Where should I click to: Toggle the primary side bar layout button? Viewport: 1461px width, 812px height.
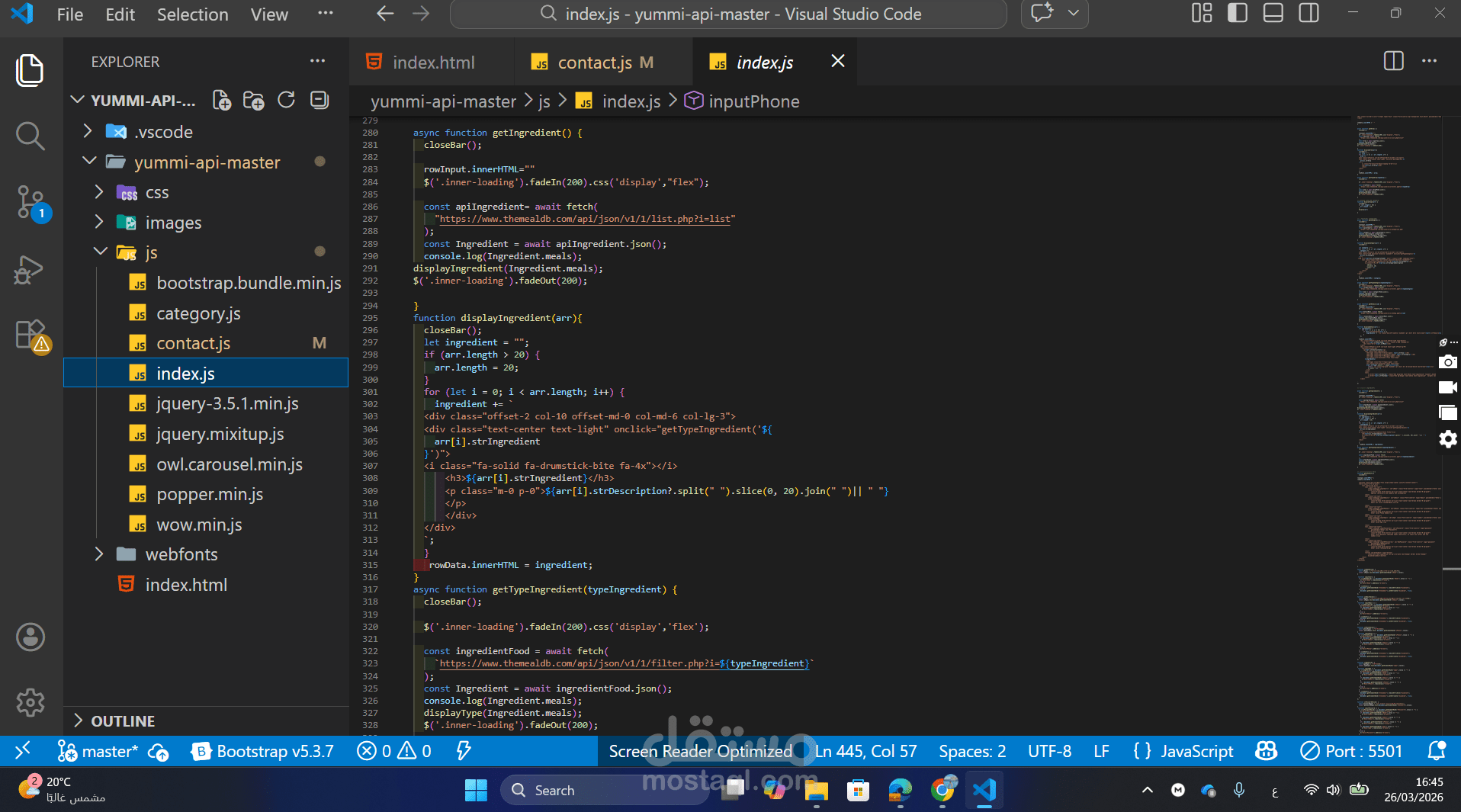point(1237,14)
